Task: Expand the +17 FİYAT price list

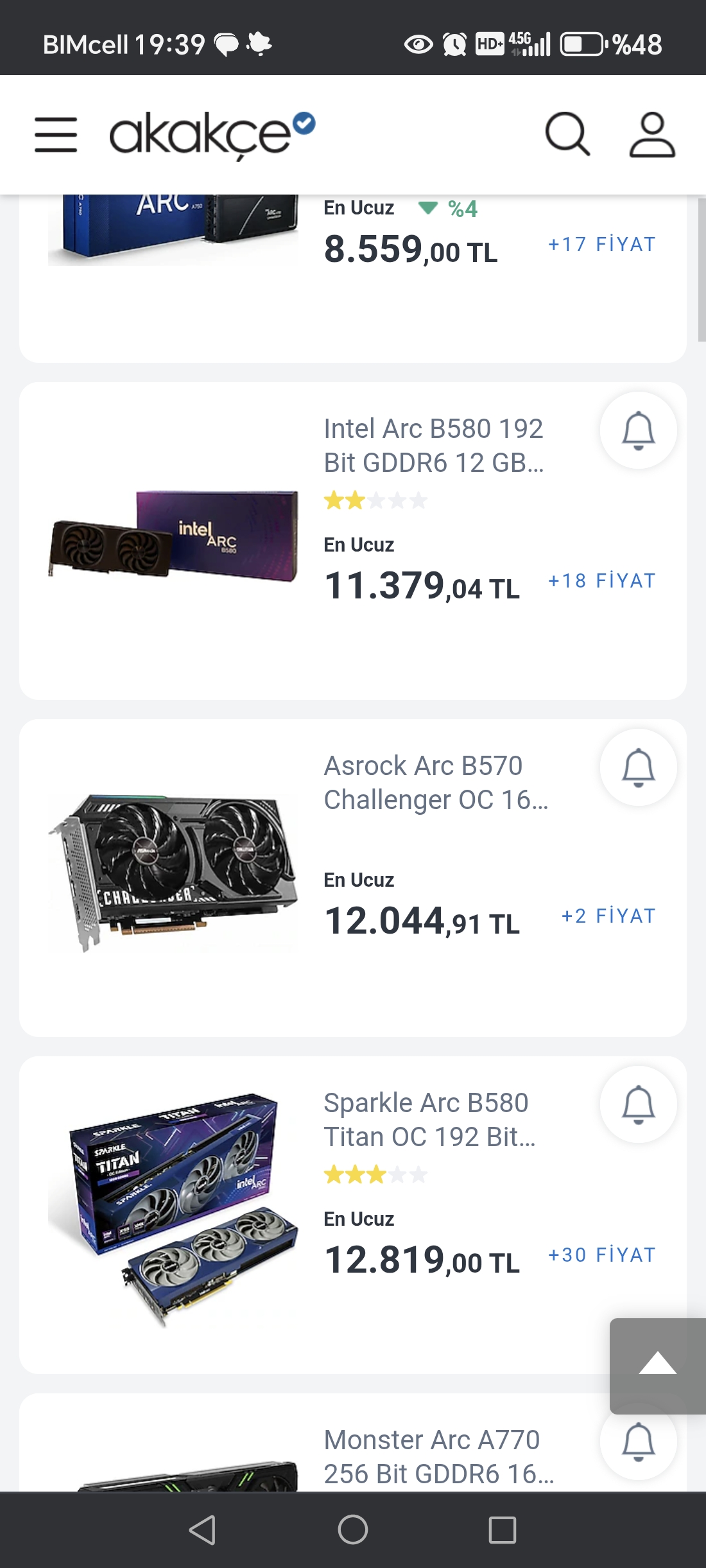Action: pos(601,244)
